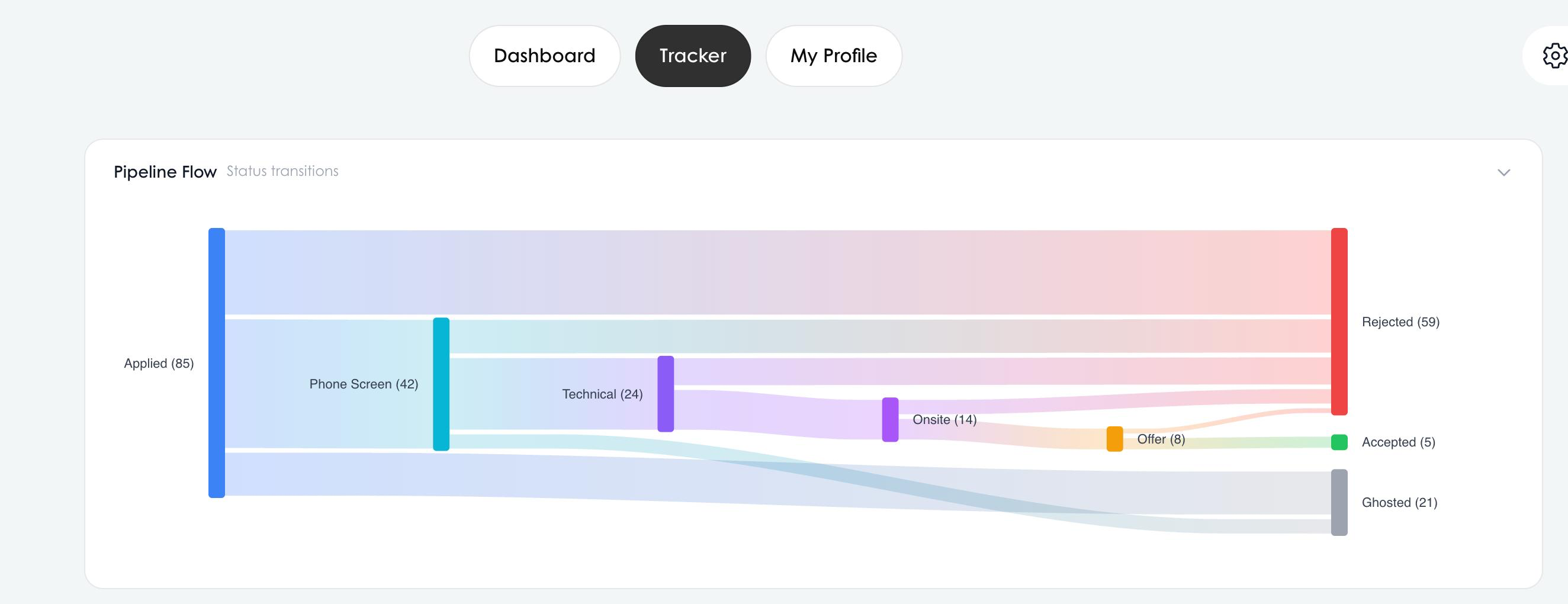Click the Applied (85) label
This screenshot has width=1568, height=604.
coord(159,364)
